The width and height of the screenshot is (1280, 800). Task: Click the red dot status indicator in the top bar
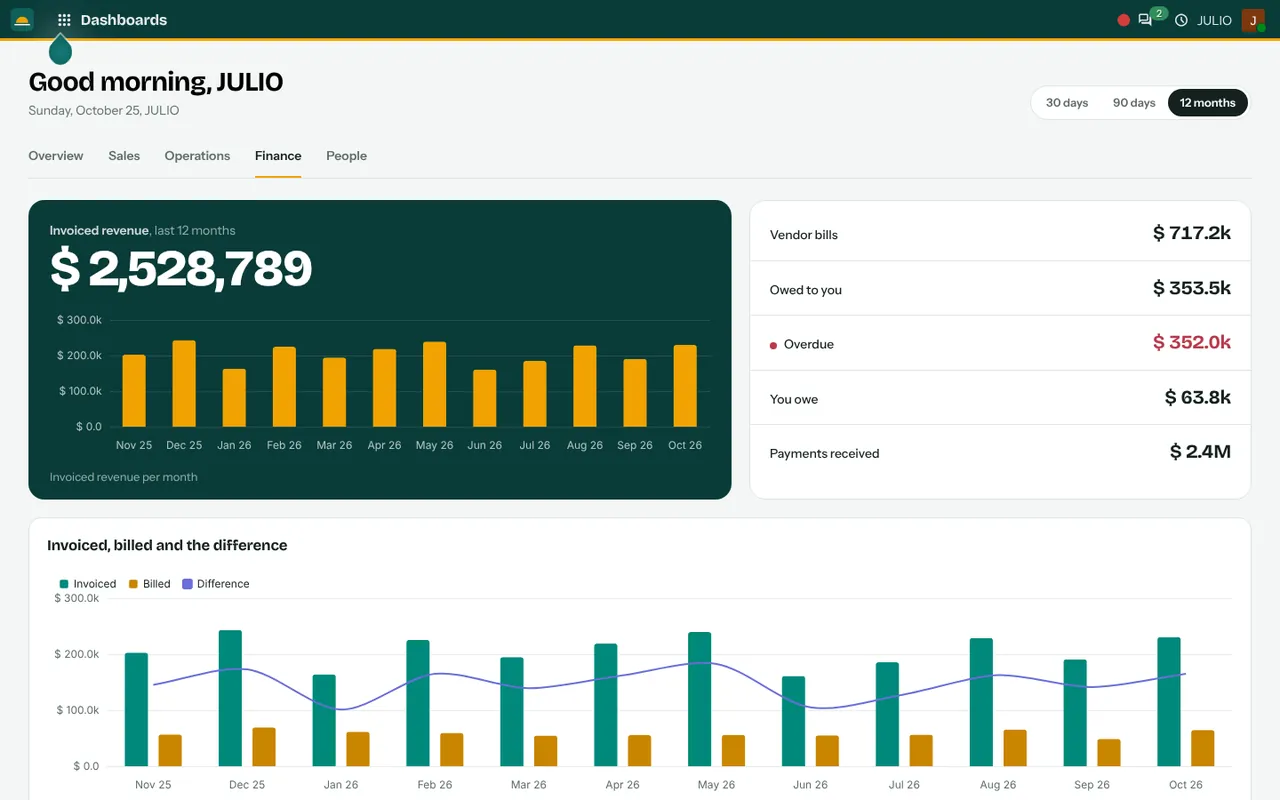coord(1123,20)
